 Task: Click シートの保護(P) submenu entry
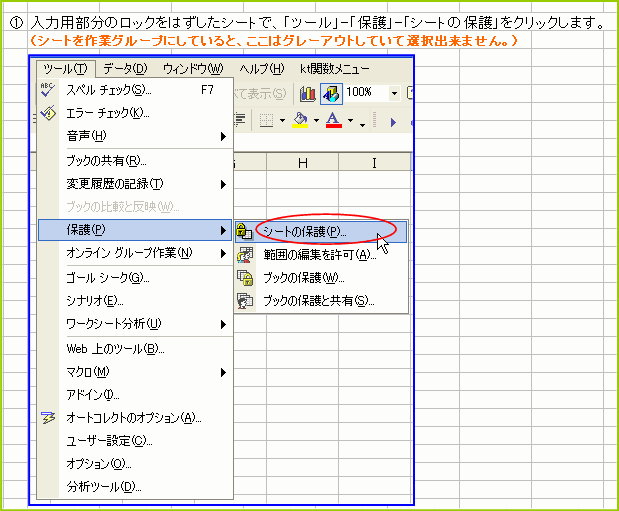[321, 232]
